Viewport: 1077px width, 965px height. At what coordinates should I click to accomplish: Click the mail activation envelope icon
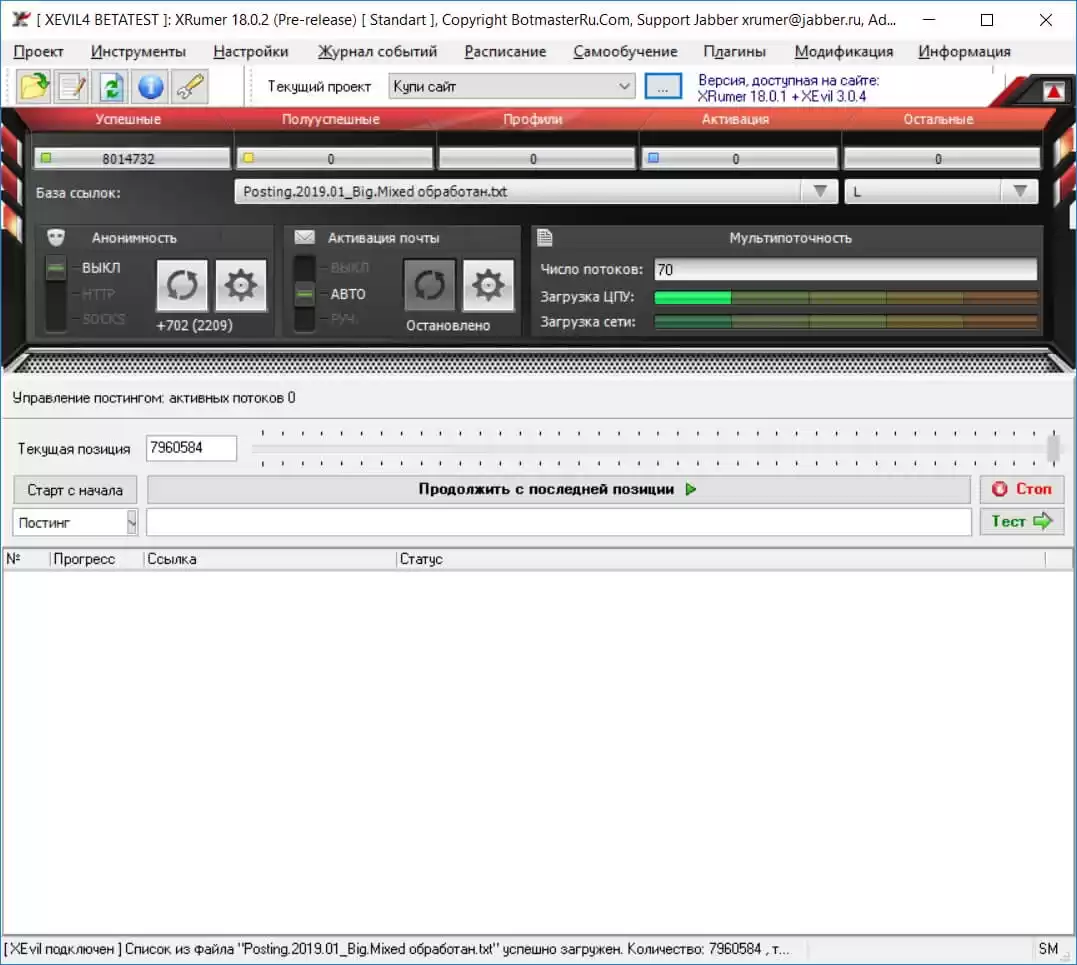[x=304, y=237]
